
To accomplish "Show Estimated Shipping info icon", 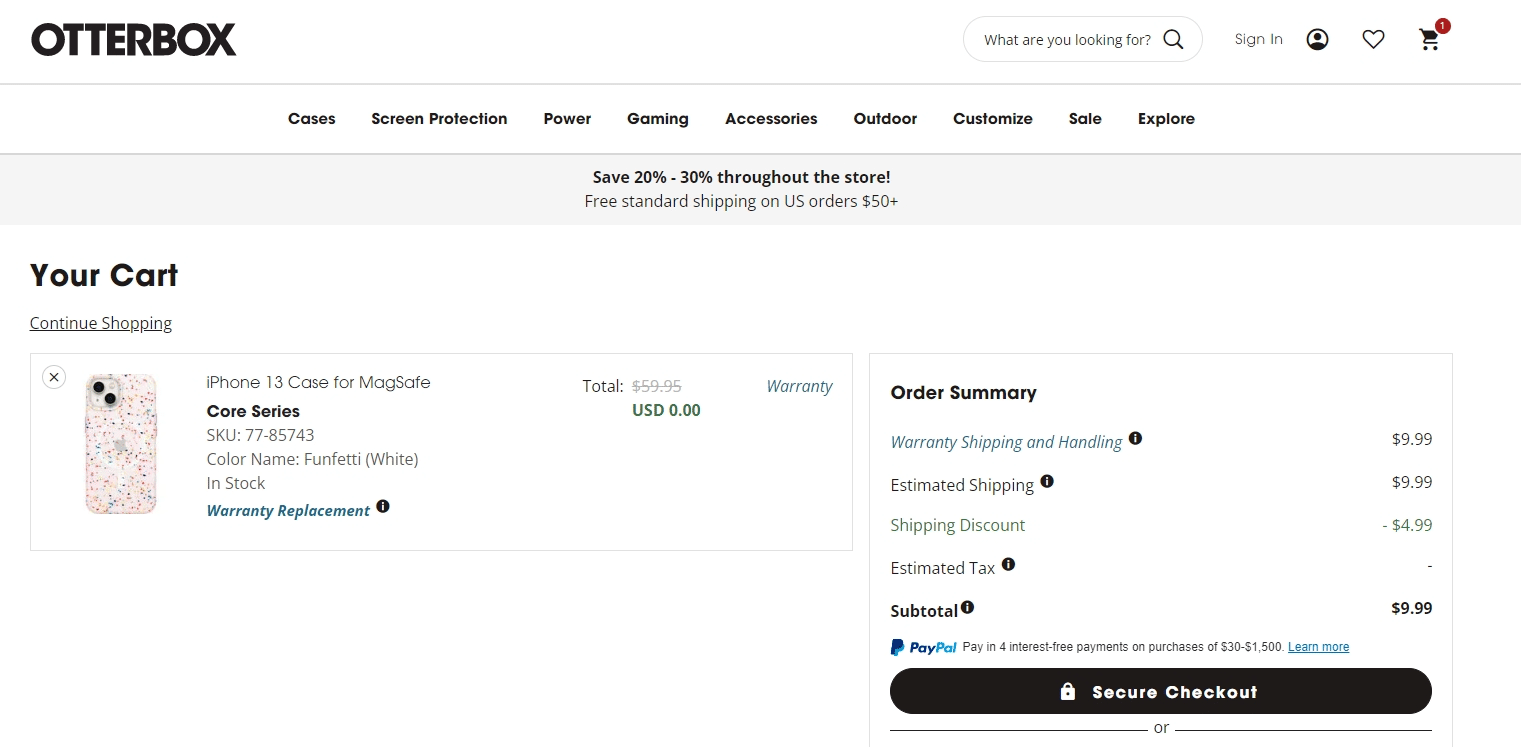I will pyautogui.click(x=1047, y=481).
